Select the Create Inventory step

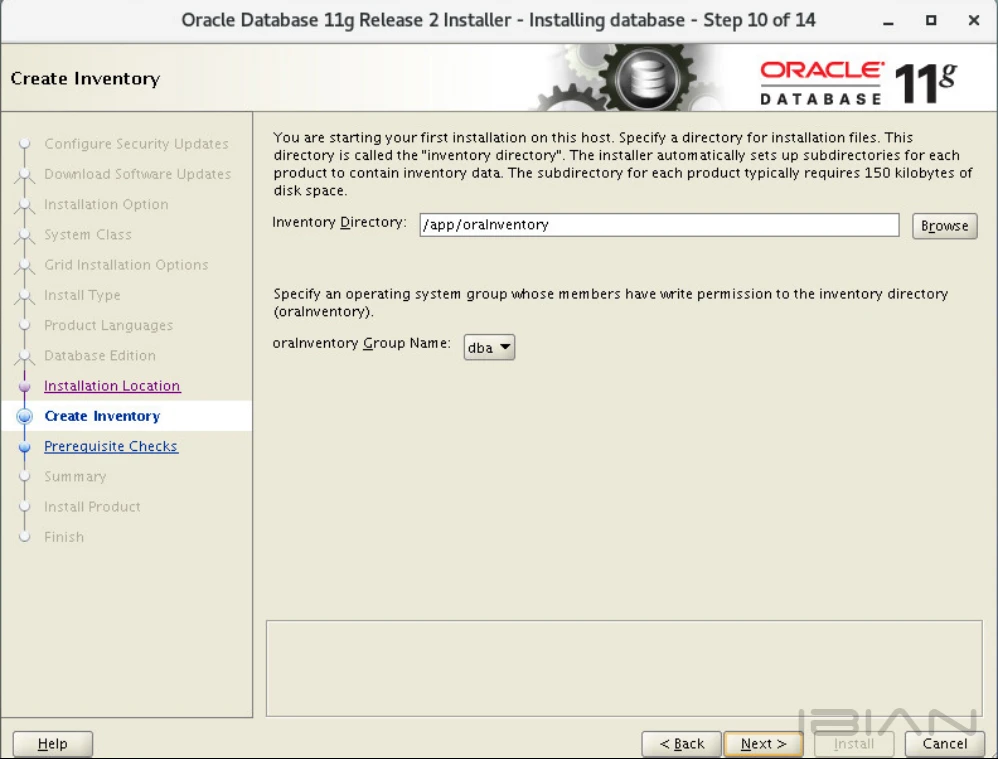pos(102,416)
